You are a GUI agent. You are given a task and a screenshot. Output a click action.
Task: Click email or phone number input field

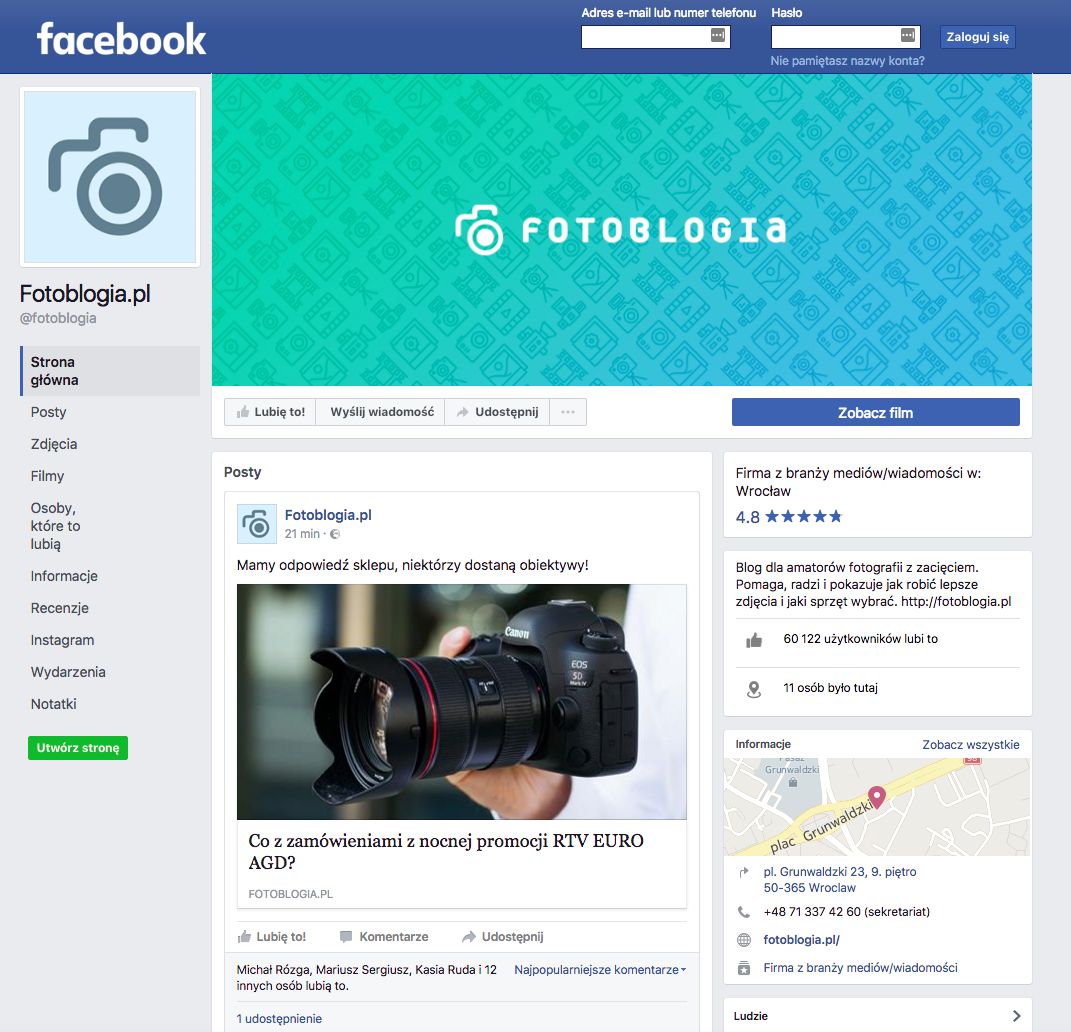pyautogui.click(x=656, y=37)
